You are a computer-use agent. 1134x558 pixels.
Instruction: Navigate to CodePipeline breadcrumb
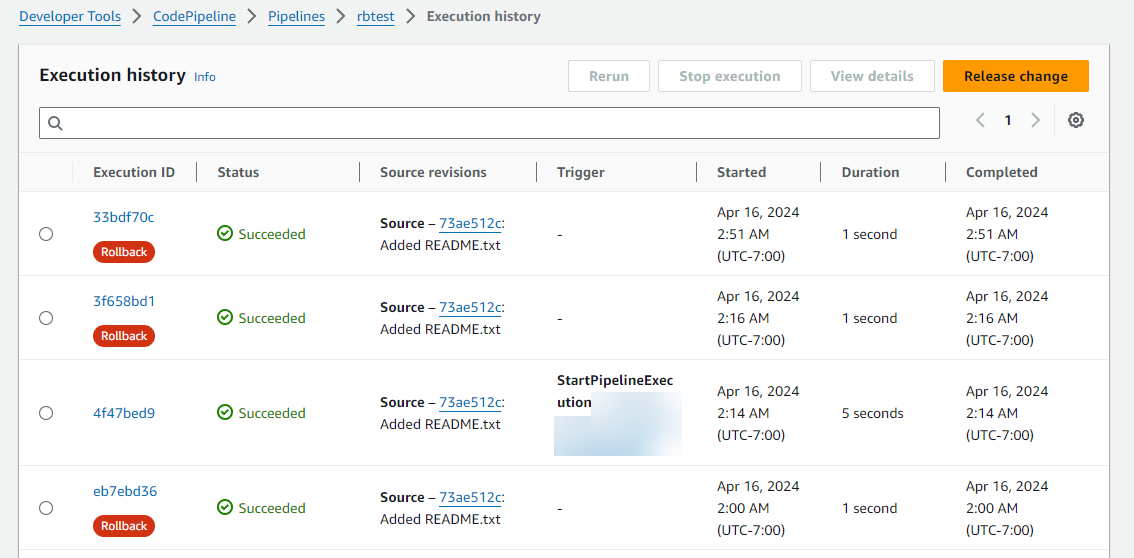point(194,16)
